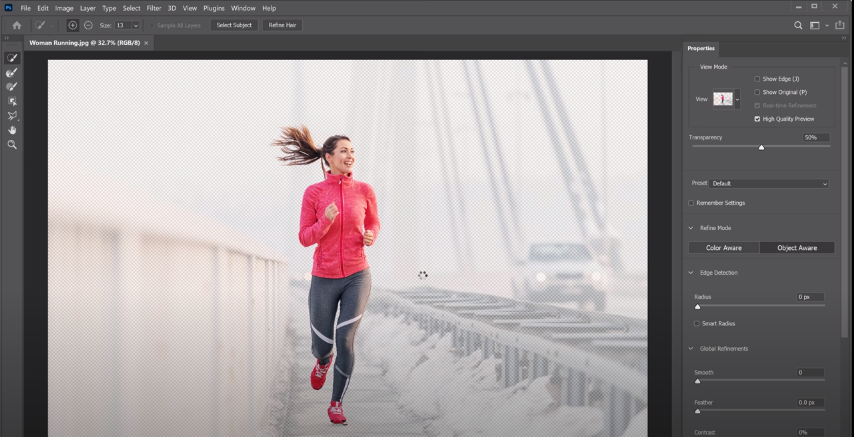854x437 pixels.
Task: Choose the Object Selection tool
Action: [12, 101]
